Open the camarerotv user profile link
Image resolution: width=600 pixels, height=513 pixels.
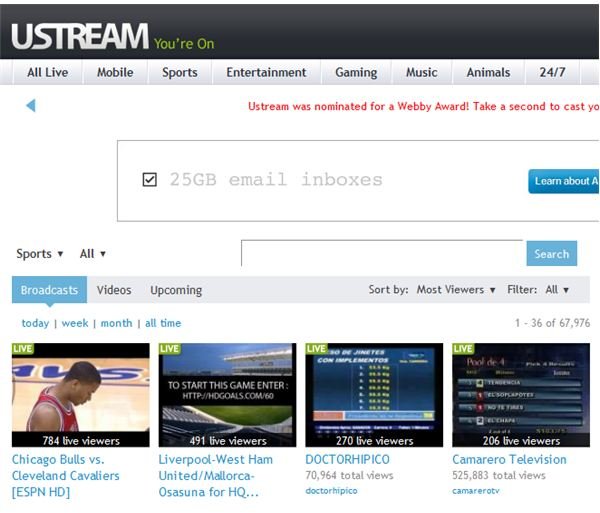click(x=476, y=491)
